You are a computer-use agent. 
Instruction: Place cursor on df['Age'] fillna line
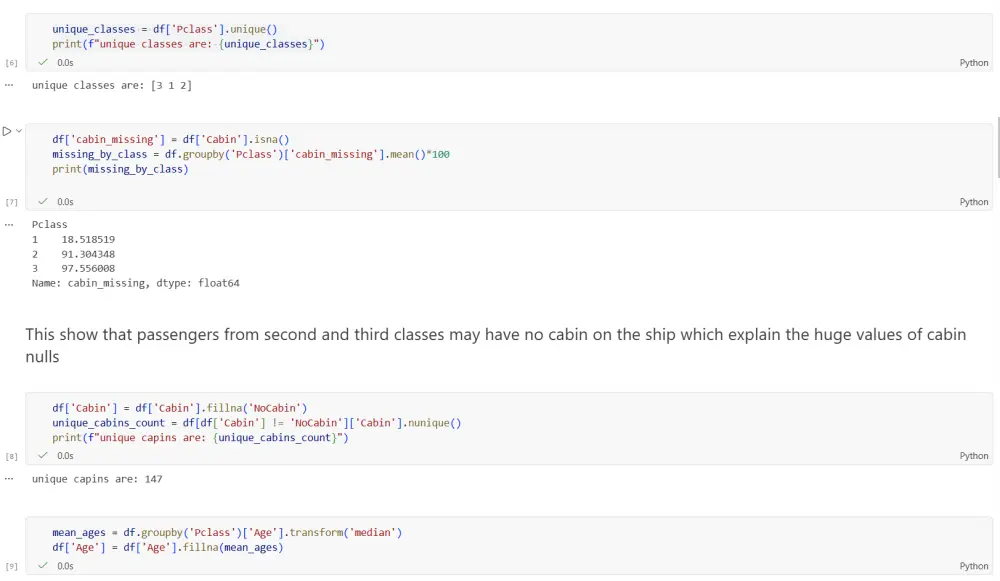(x=168, y=547)
